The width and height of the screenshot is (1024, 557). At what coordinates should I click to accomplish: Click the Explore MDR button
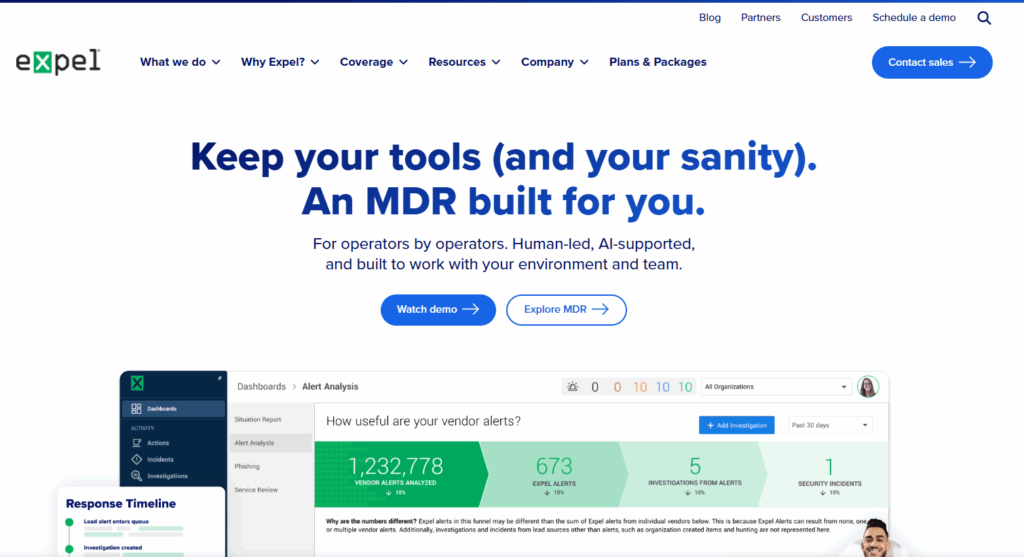[x=566, y=310]
